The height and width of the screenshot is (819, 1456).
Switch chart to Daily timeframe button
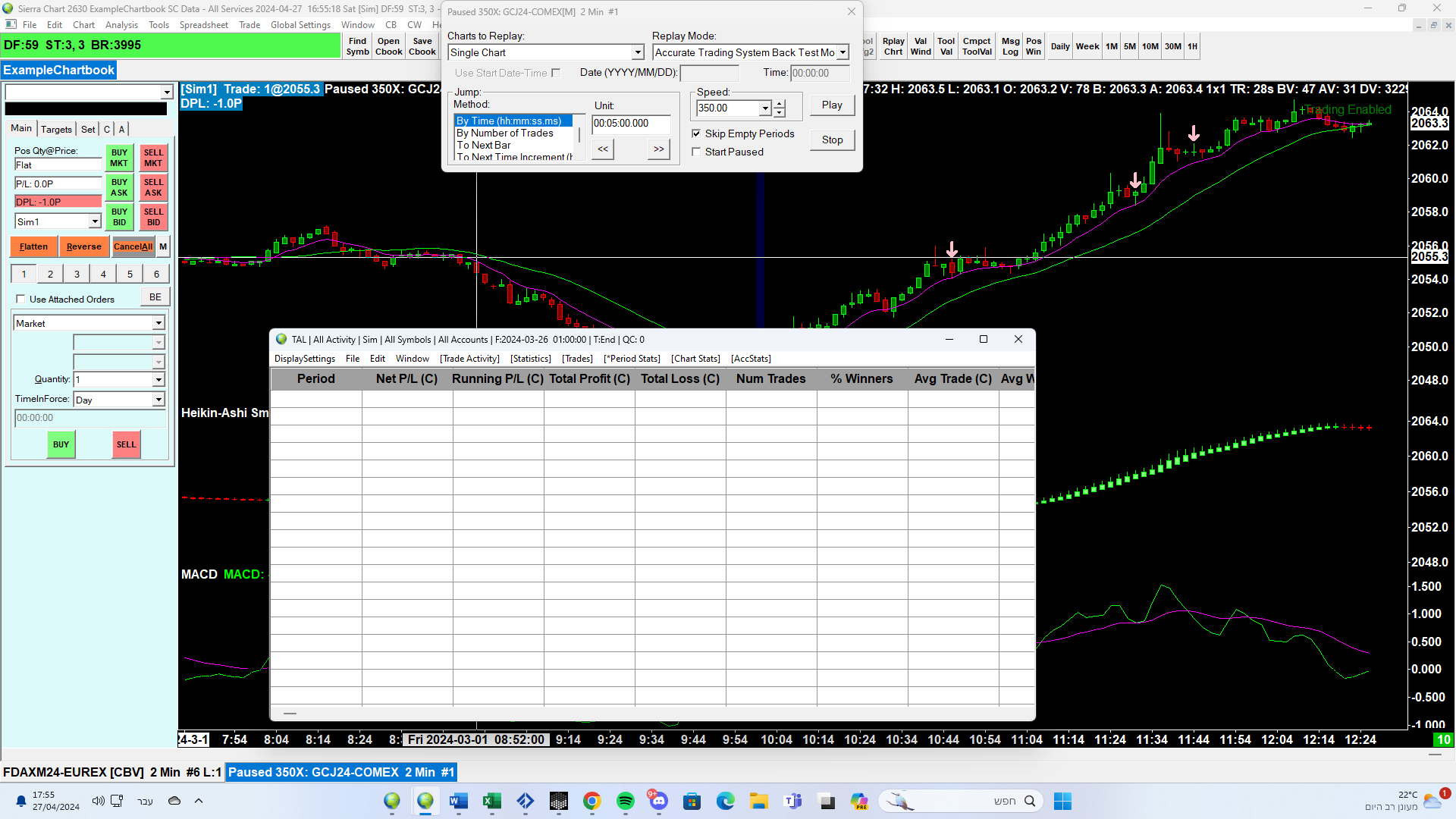coord(1060,46)
